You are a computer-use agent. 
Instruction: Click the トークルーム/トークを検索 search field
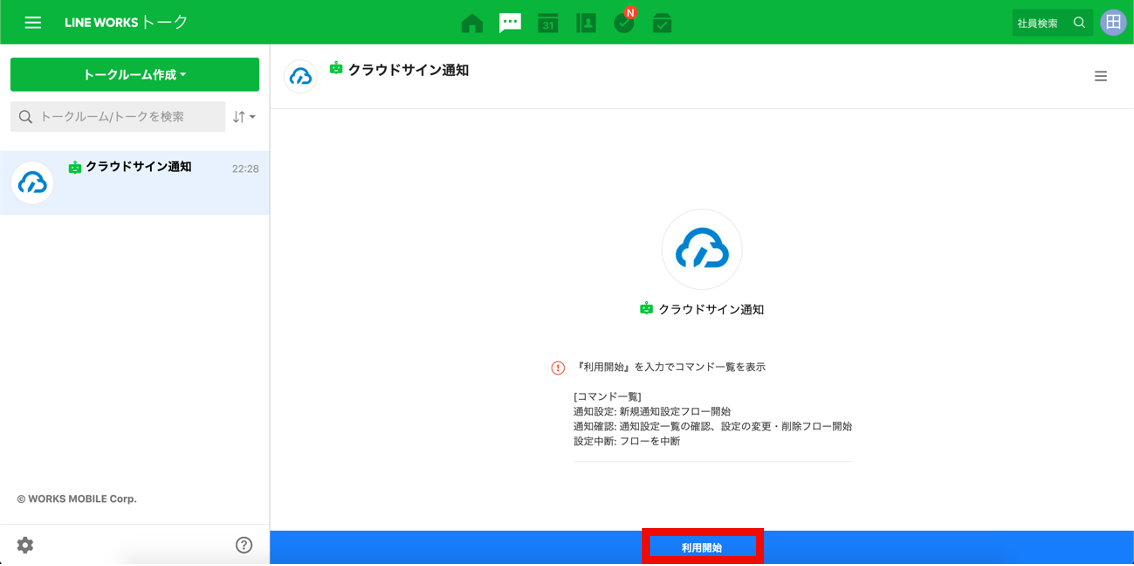tap(118, 116)
